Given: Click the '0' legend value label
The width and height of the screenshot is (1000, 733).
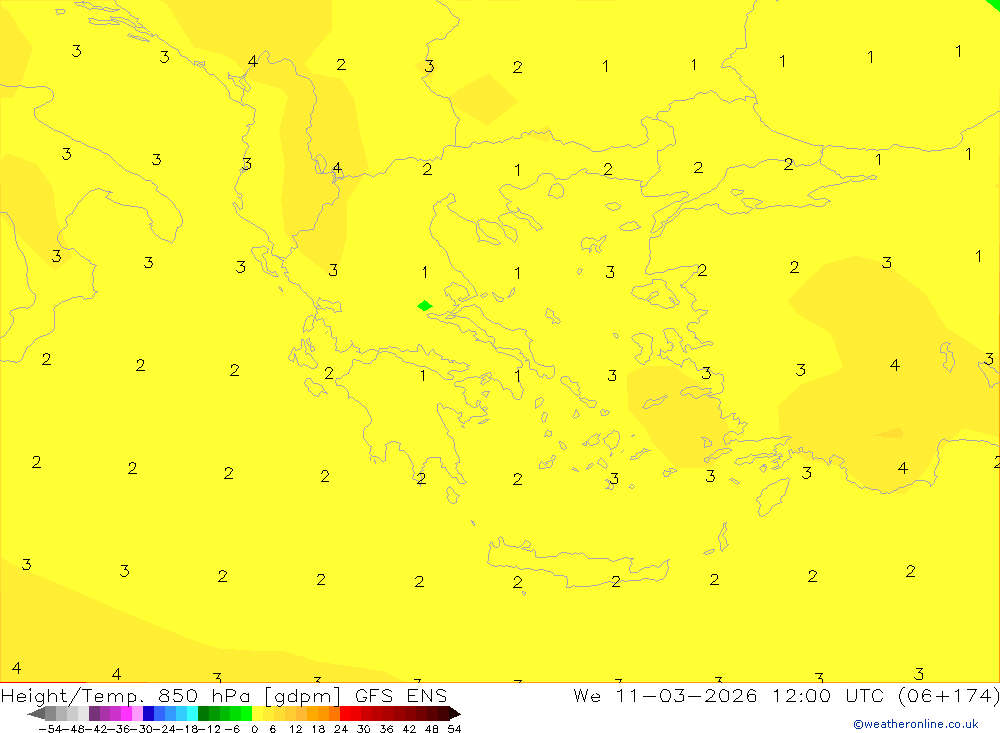Looking at the screenshot, I should (254, 729).
